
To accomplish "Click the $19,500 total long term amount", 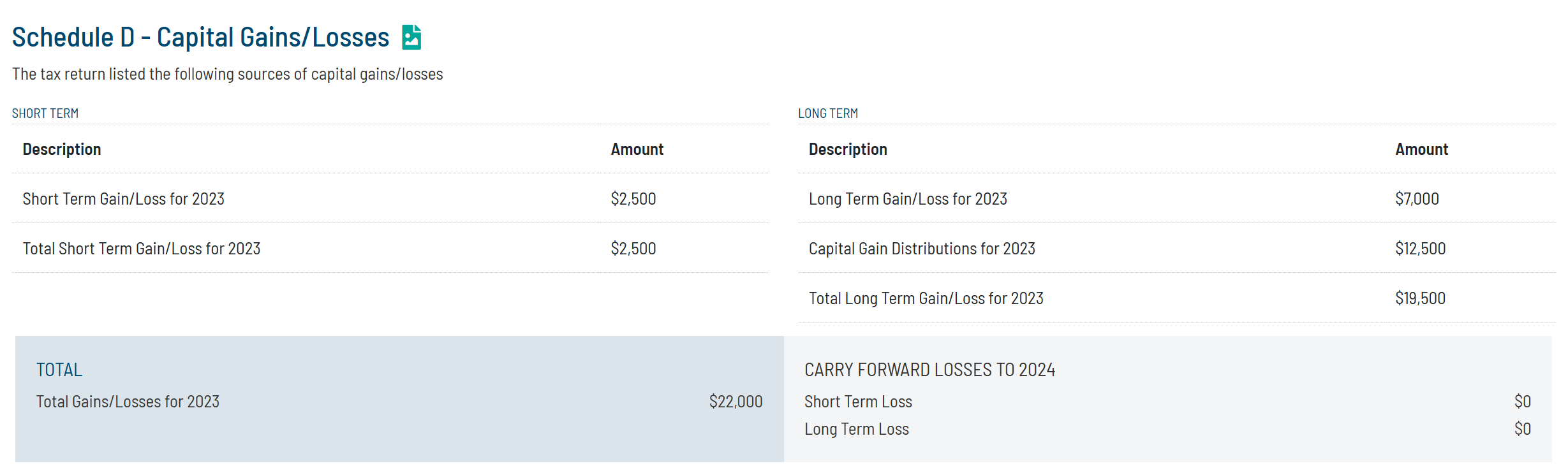I will click(1420, 298).
